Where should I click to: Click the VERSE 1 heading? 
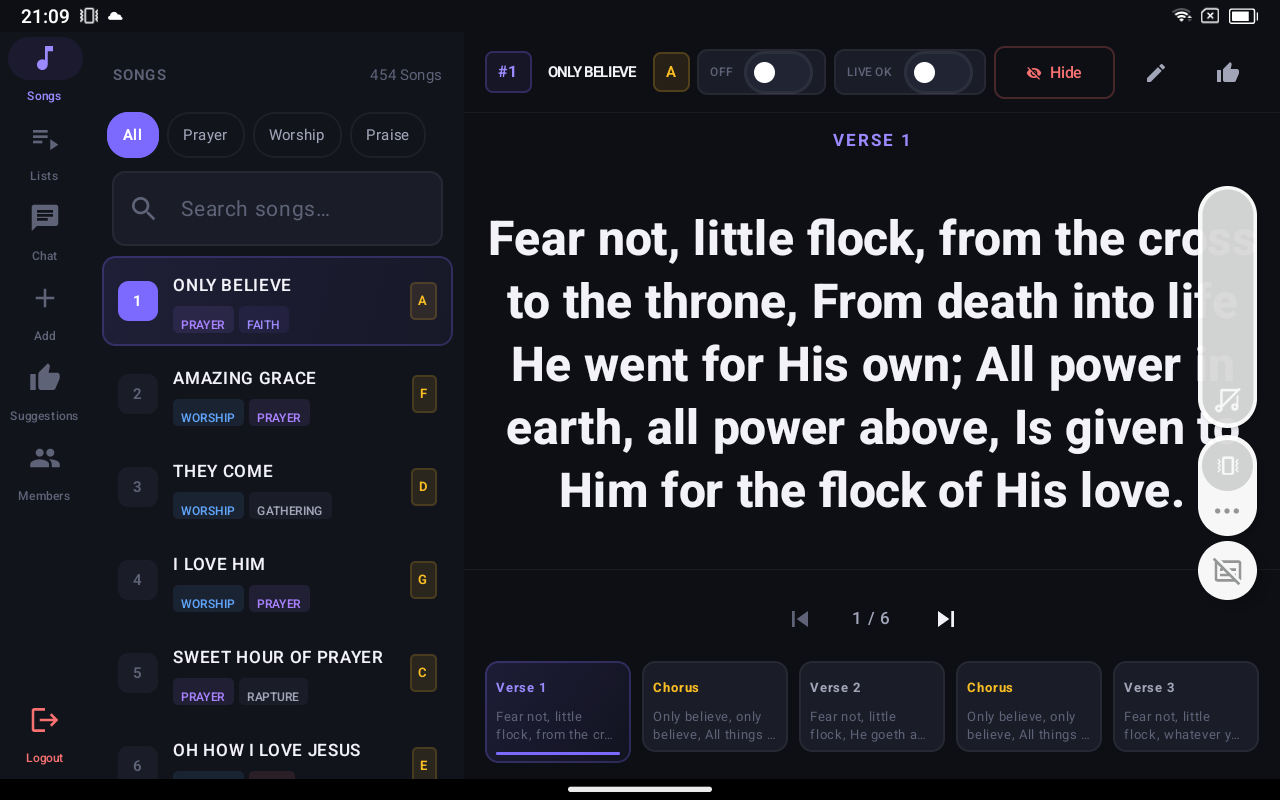(x=872, y=140)
